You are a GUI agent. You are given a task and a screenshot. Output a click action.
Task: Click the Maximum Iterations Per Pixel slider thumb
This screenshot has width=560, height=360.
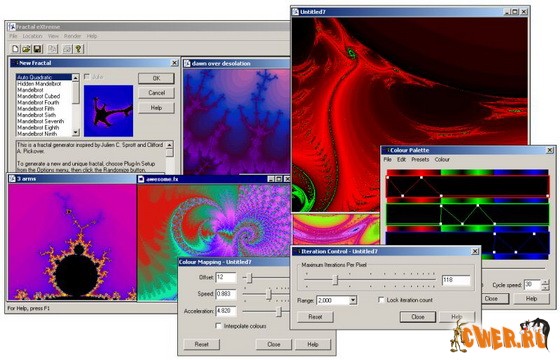(335, 280)
